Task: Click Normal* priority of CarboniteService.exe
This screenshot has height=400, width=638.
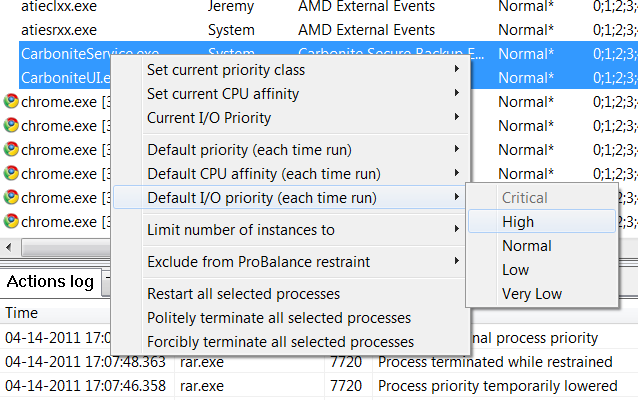Action: [x=526, y=54]
